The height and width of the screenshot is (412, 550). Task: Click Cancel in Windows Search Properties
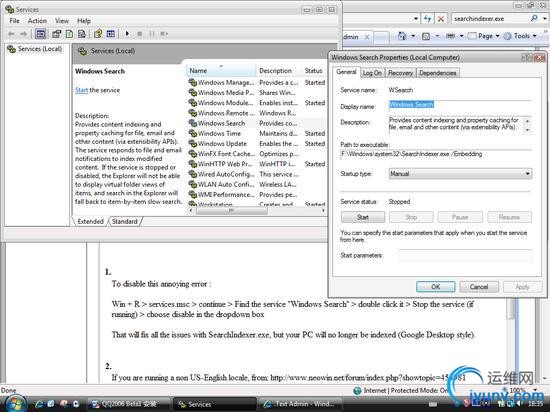pyautogui.click(x=479, y=287)
